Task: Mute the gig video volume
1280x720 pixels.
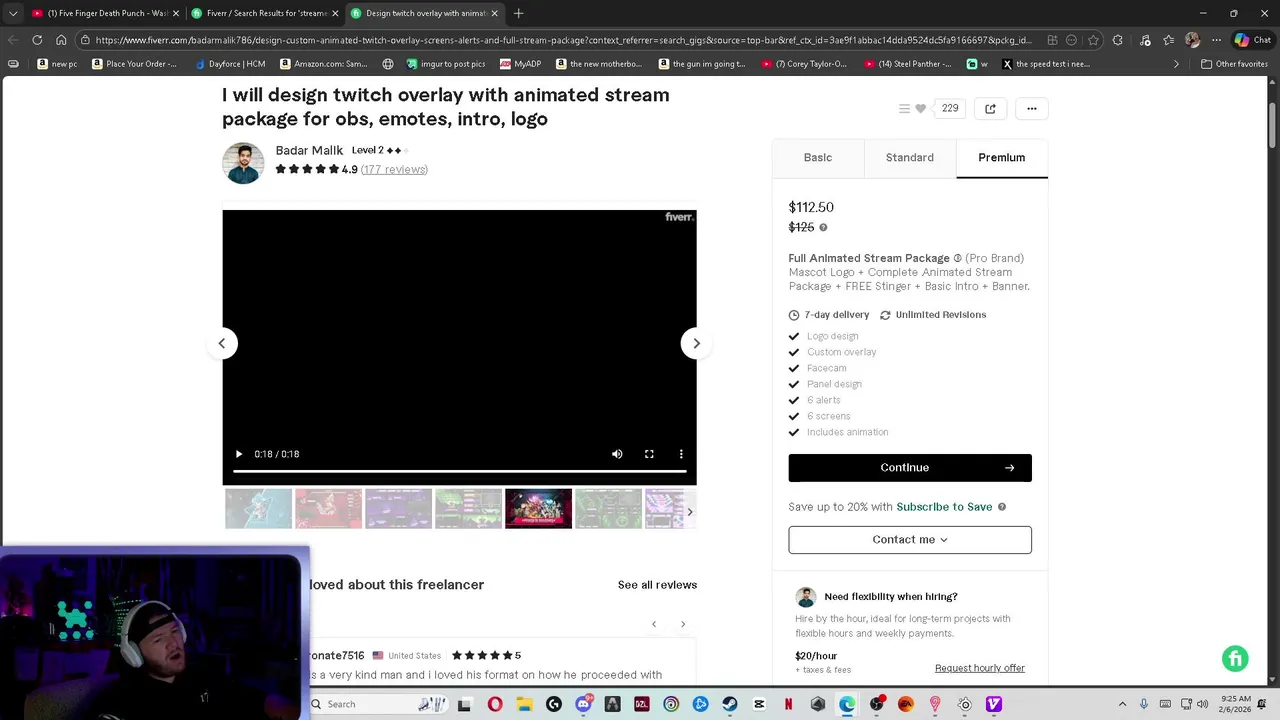Action: [617, 454]
